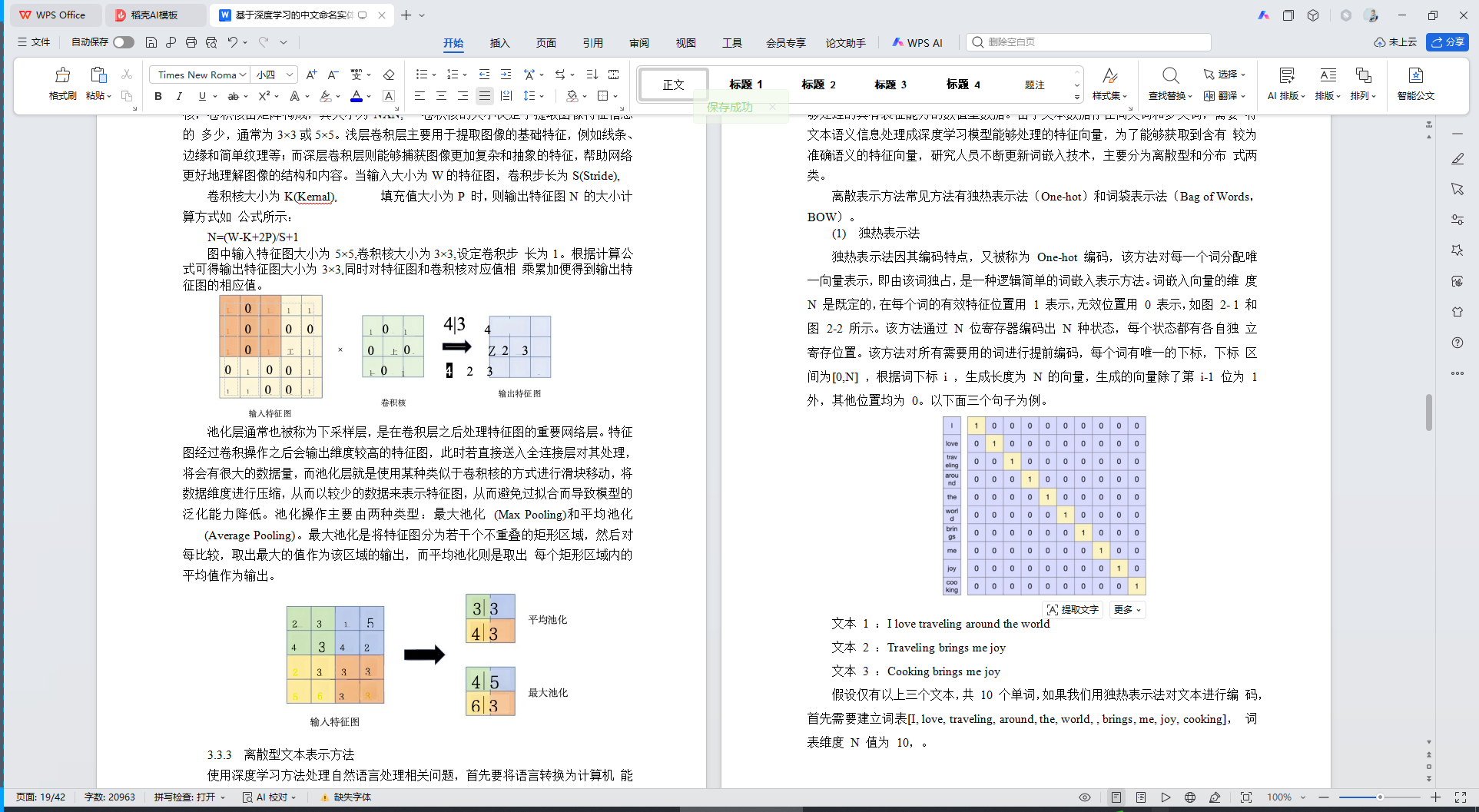The width and height of the screenshot is (1479, 812).
Task: Toggle eye protection mode icon in status bar
Action: click(1085, 797)
